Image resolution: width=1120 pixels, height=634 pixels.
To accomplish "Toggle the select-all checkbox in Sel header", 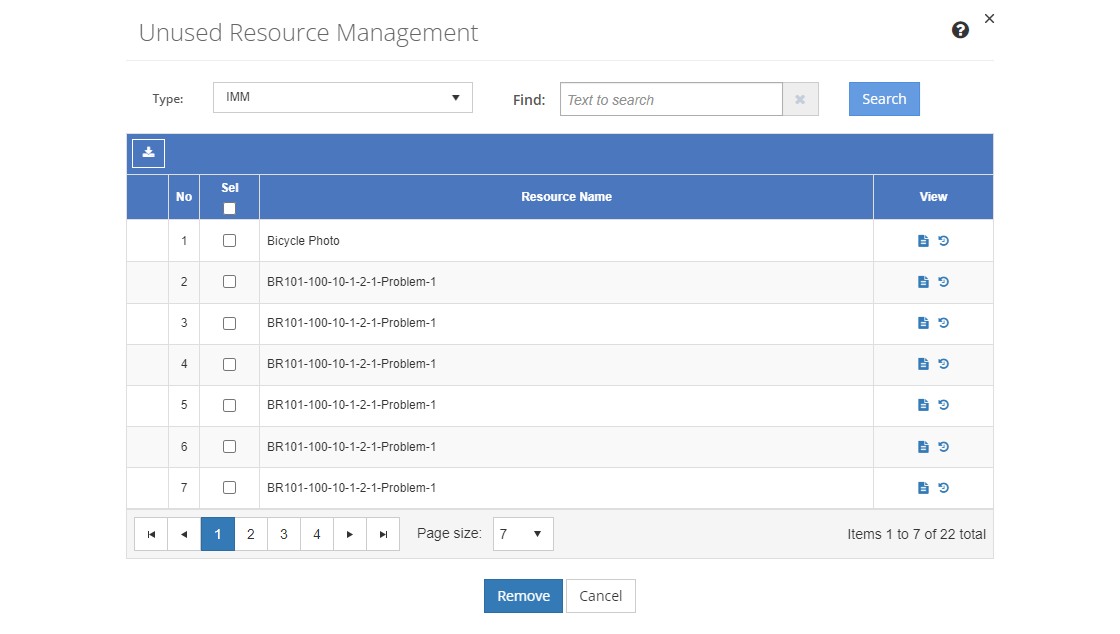I will click(229, 208).
